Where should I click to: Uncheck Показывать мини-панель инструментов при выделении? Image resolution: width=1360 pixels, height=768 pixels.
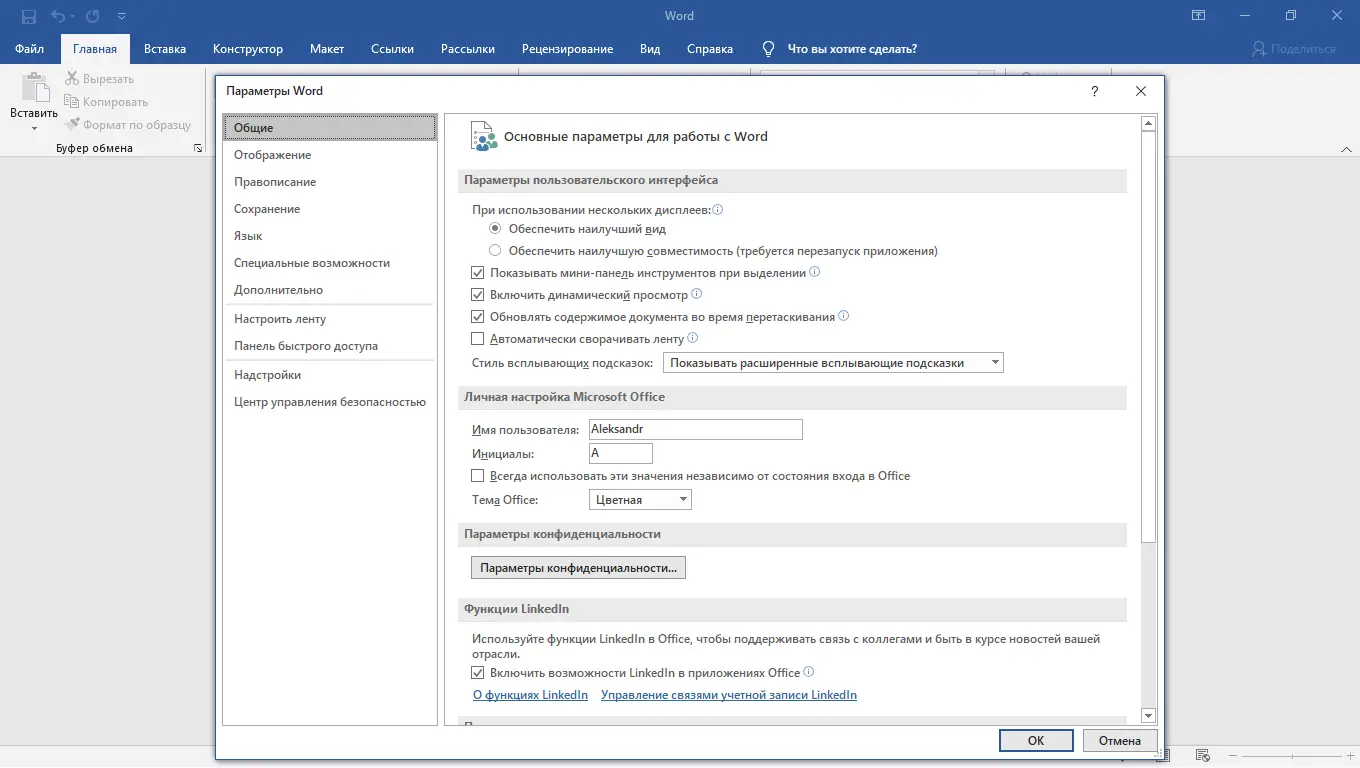(x=478, y=272)
